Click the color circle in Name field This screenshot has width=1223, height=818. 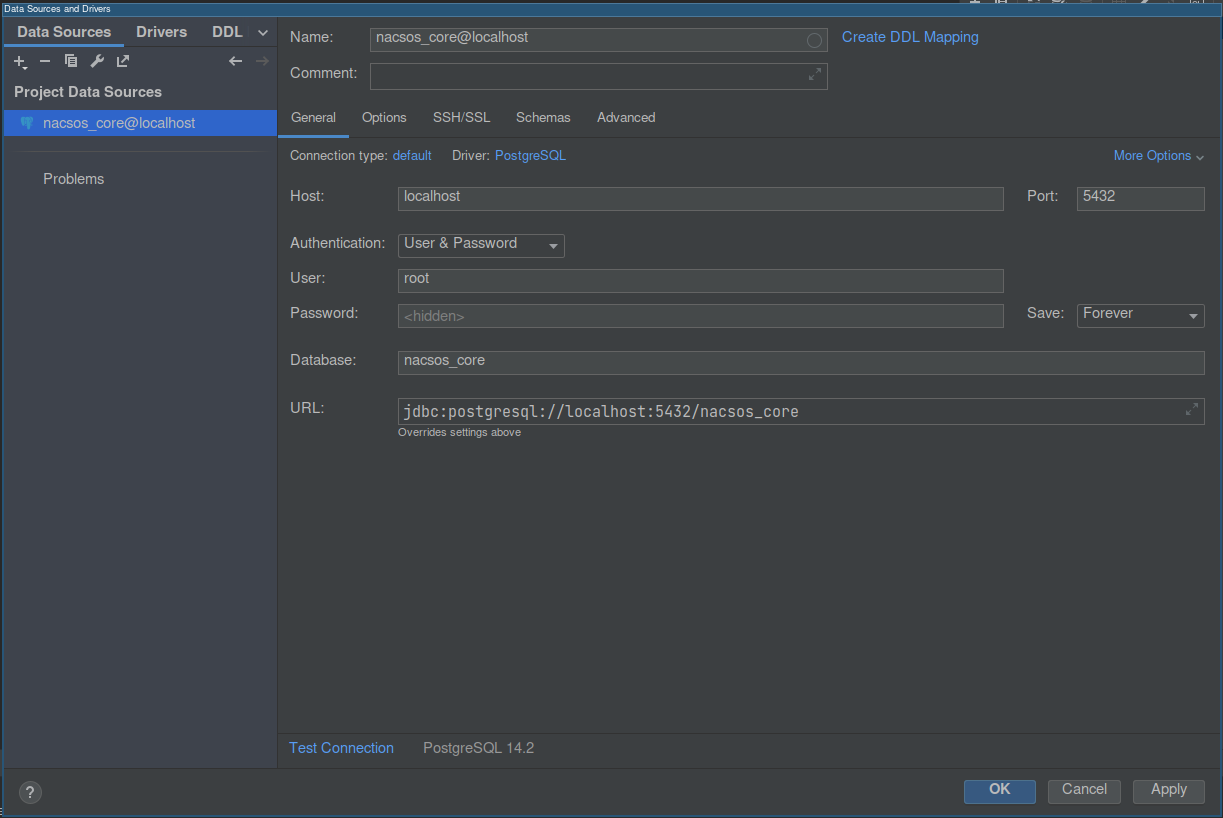pos(814,40)
